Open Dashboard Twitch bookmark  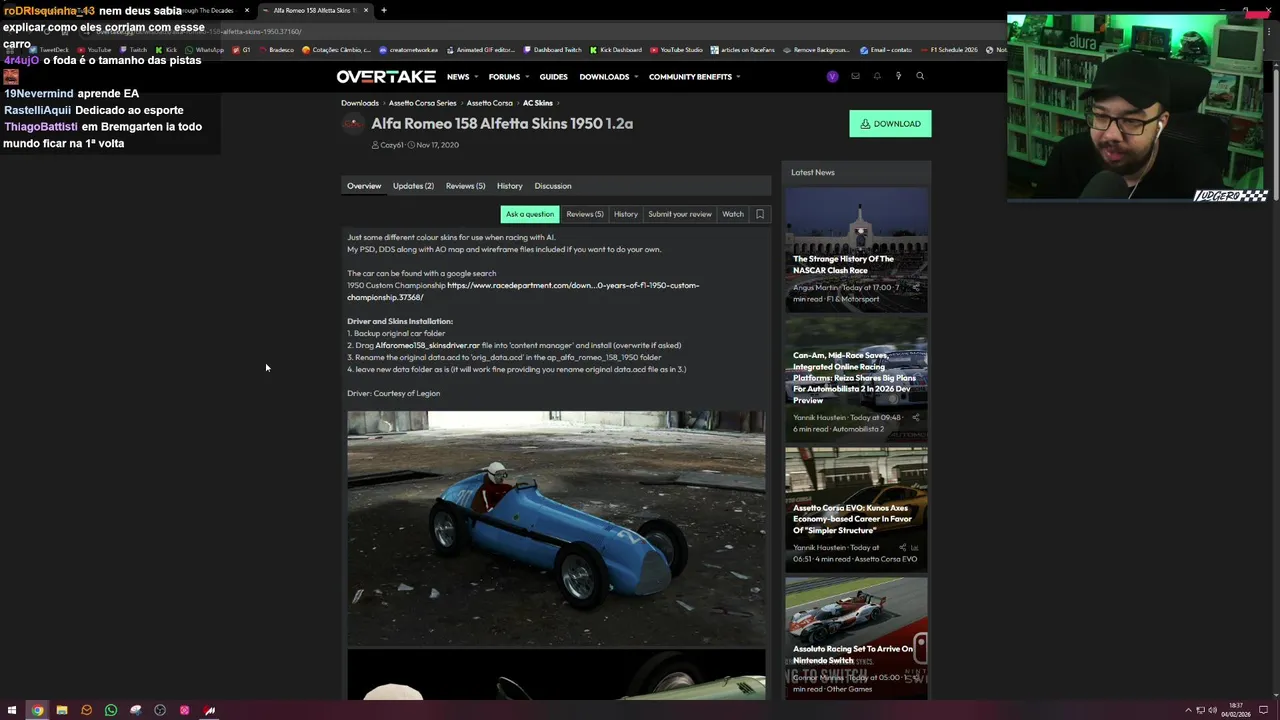[x=553, y=50]
